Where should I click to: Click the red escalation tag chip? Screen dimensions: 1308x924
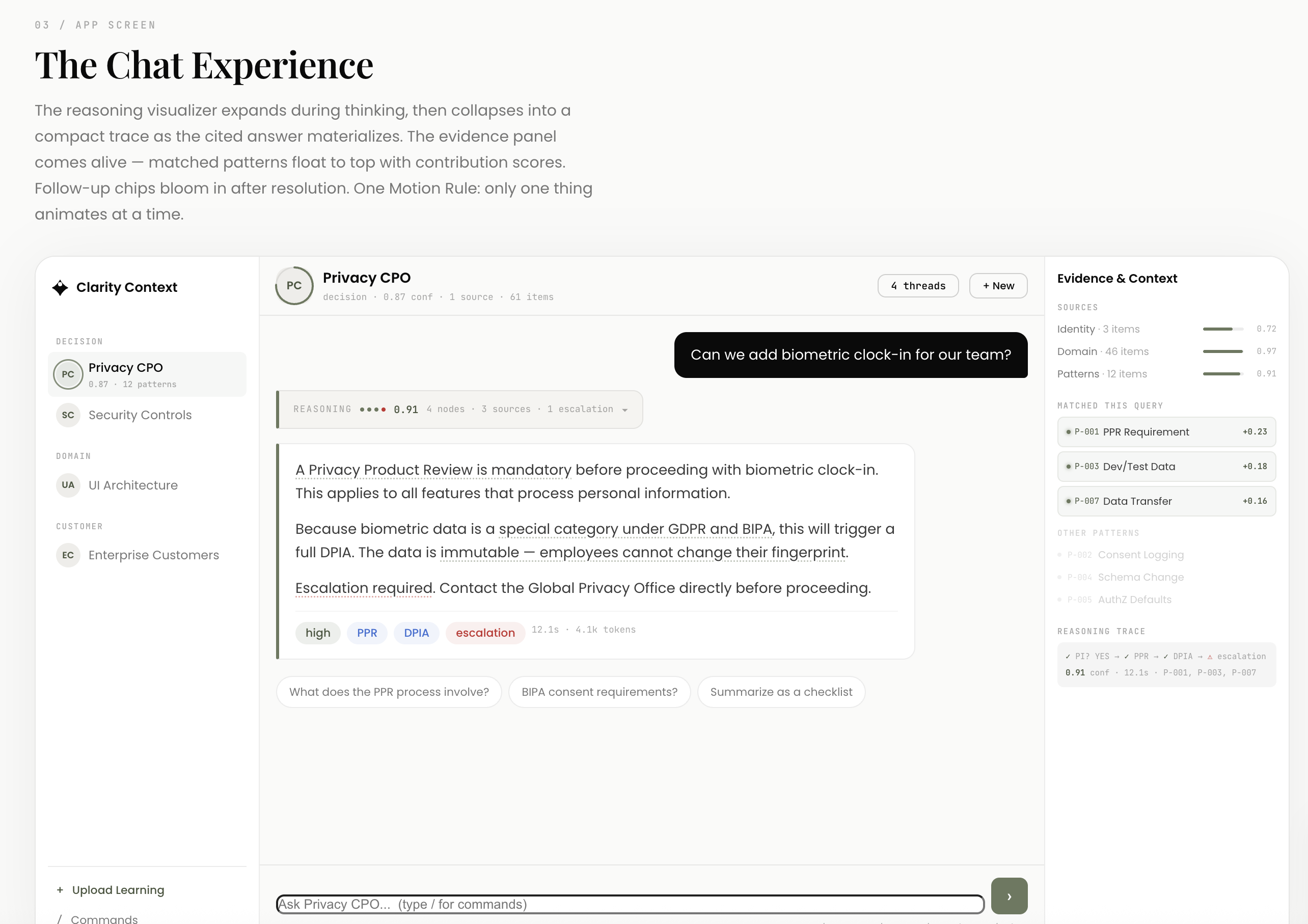coord(485,633)
